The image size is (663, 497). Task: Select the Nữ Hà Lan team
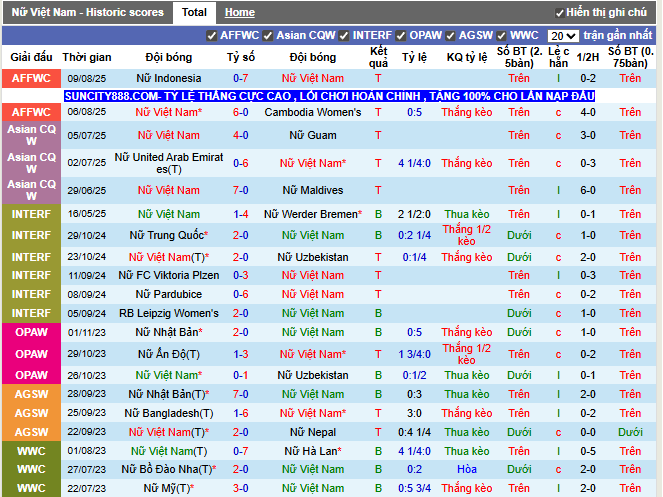(313, 451)
